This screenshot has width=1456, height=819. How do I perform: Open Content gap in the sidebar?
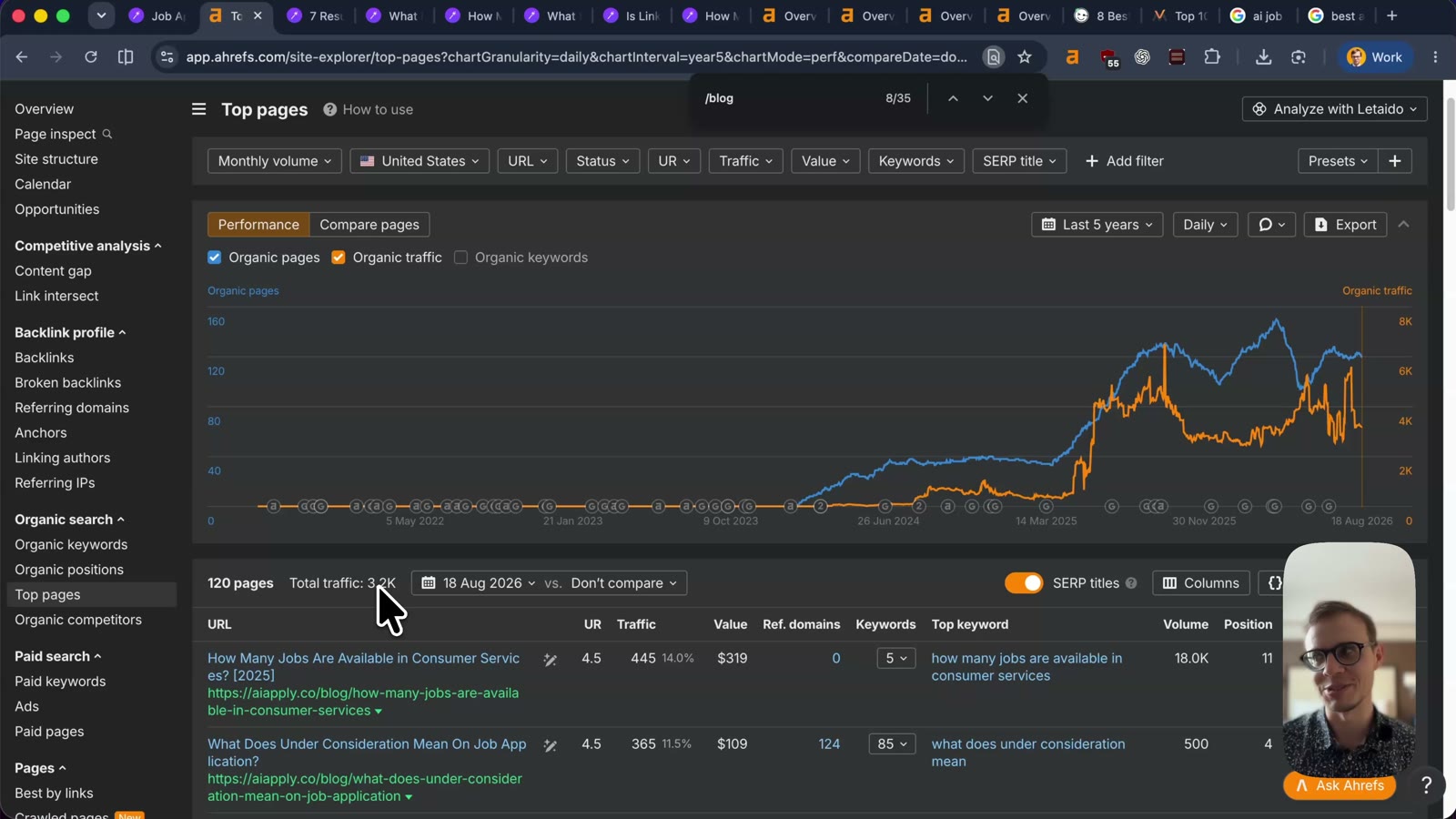point(53,271)
